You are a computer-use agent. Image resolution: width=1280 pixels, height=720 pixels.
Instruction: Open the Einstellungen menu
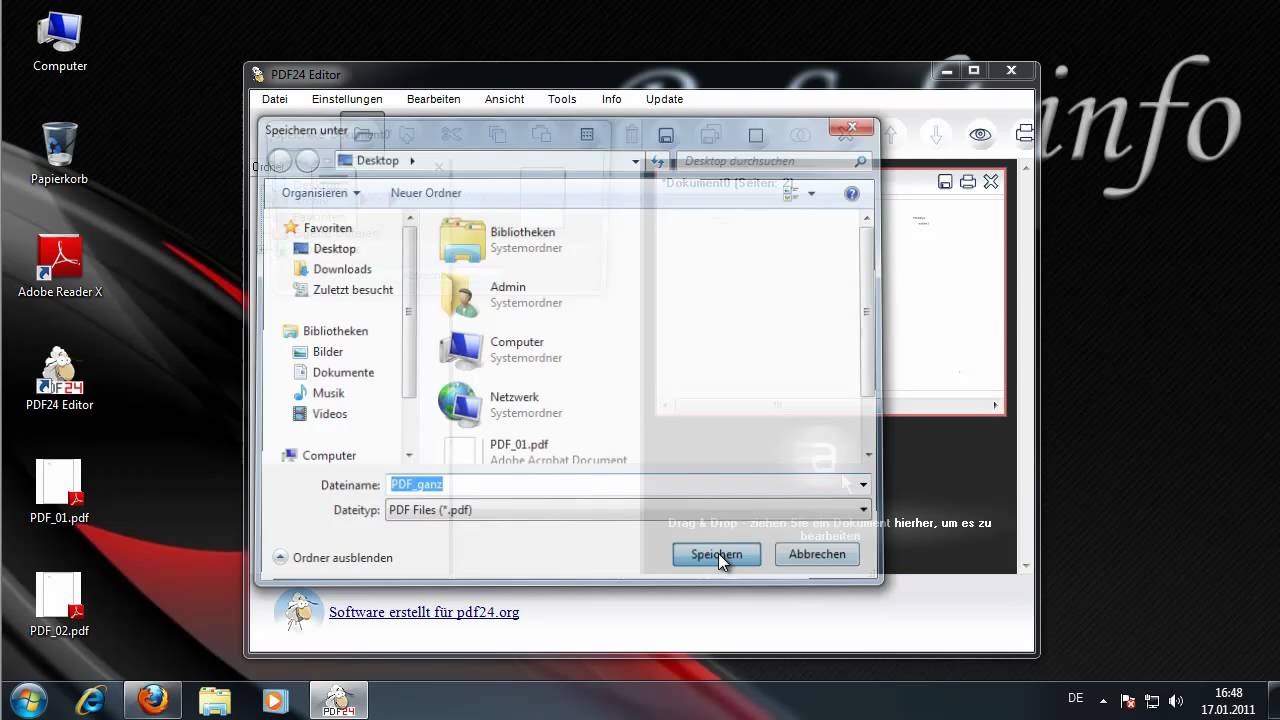coord(347,99)
